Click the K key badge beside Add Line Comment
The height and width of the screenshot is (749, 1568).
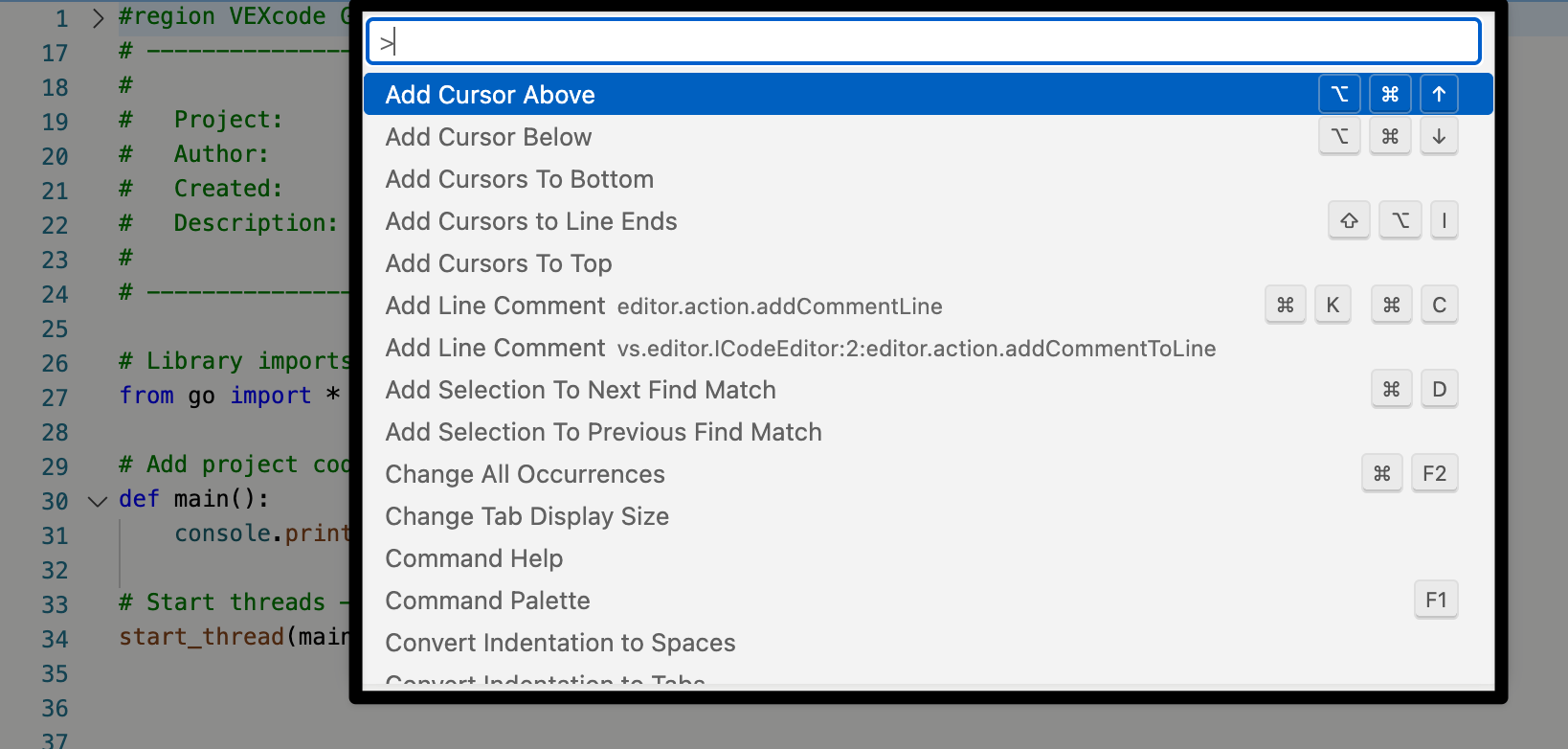coord(1333,304)
